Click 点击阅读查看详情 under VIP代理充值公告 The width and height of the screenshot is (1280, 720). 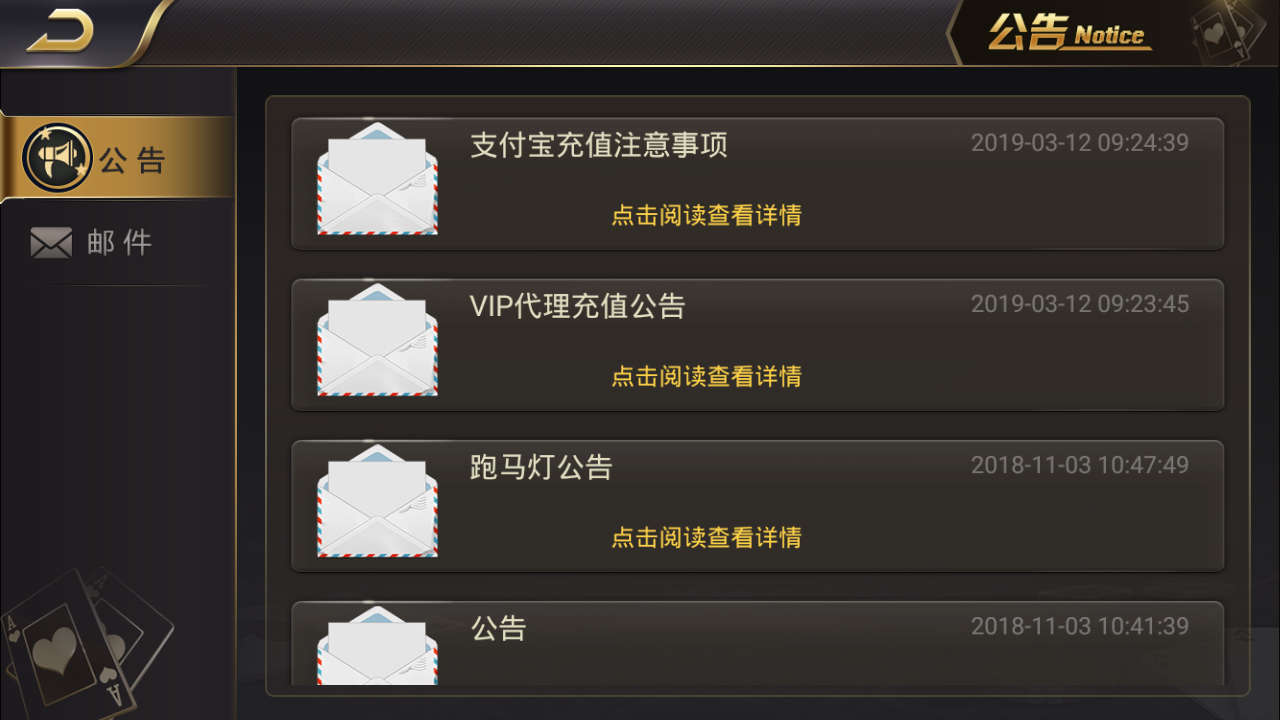pyautogui.click(x=706, y=376)
